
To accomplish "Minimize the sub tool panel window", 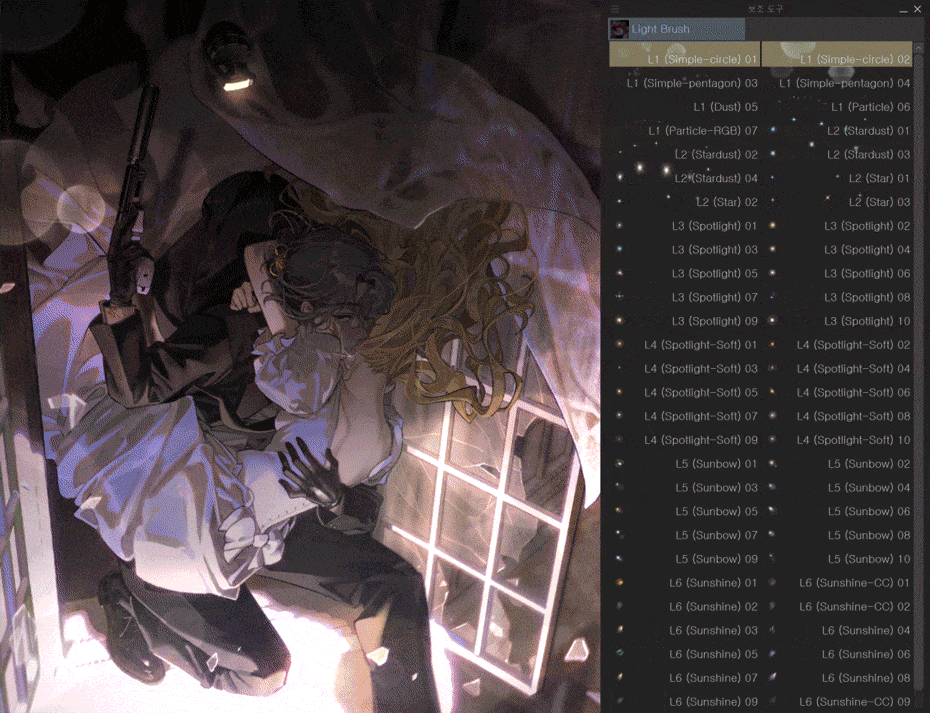I will pyautogui.click(x=903, y=9).
